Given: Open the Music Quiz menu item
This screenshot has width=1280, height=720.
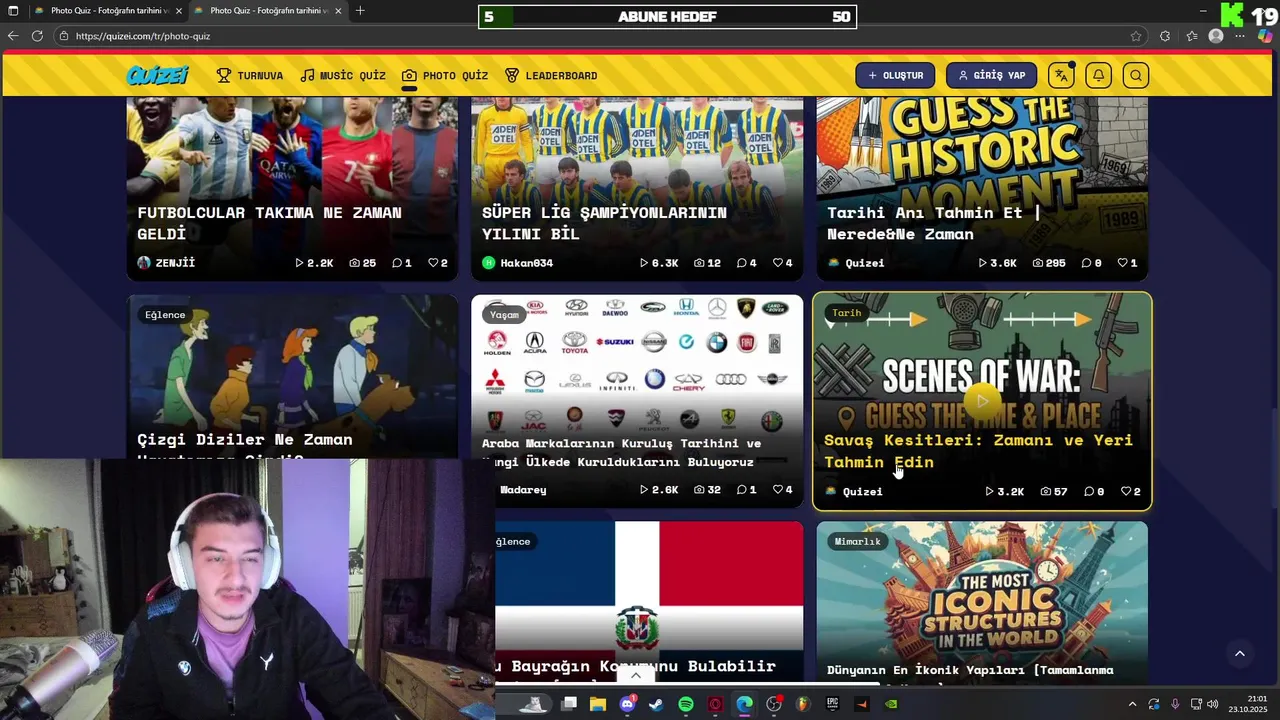Looking at the screenshot, I should point(343,76).
